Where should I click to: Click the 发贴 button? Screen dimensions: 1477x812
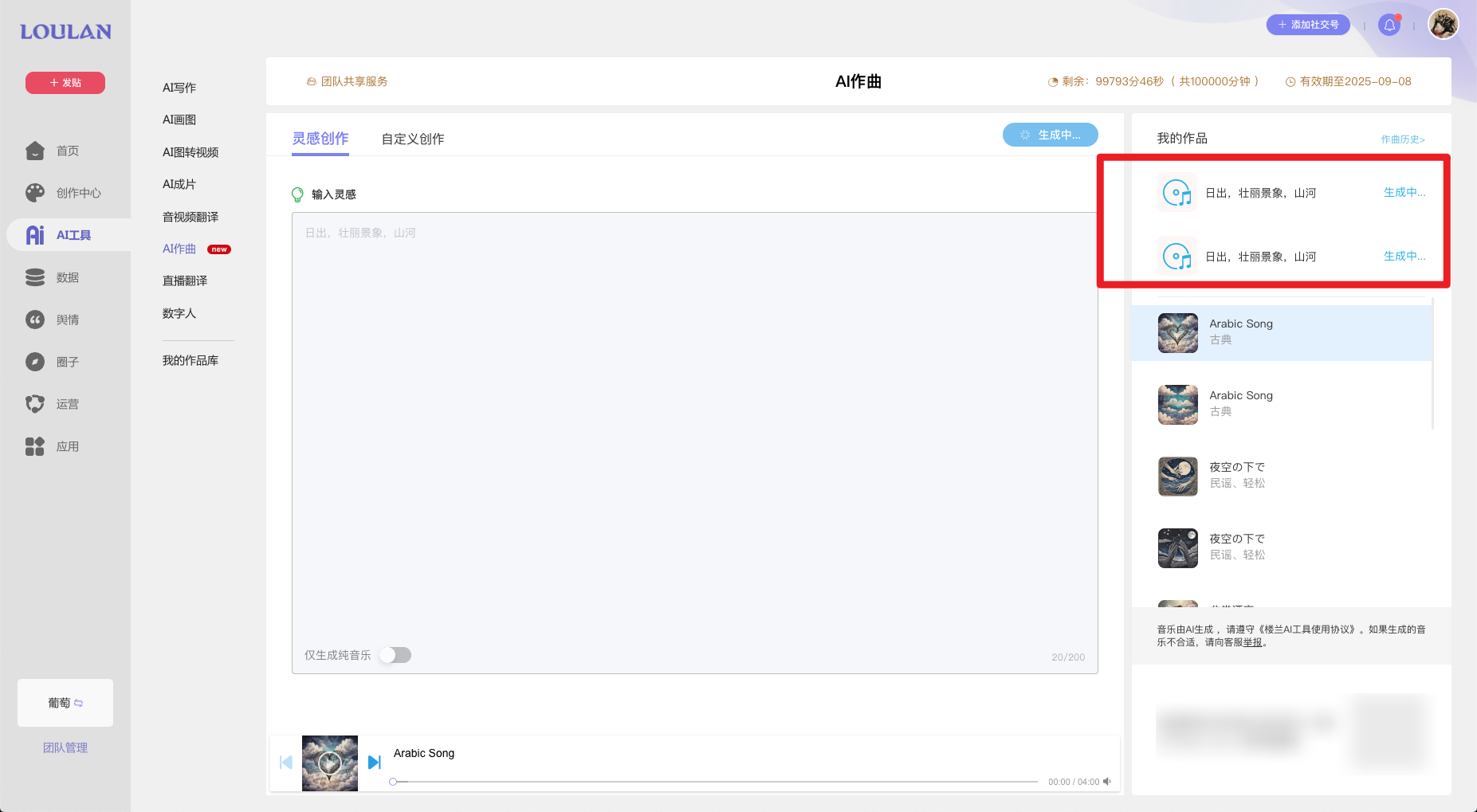(65, 82)
